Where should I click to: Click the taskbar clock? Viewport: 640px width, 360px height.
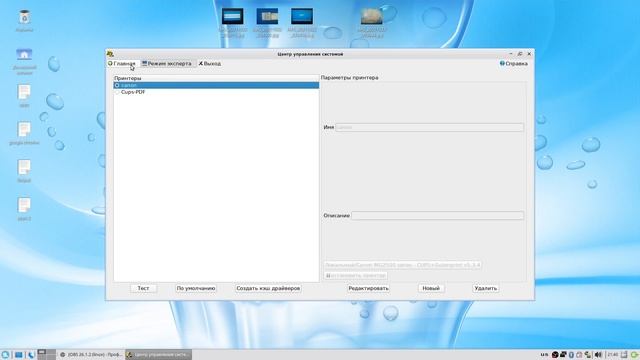(613, 355)
